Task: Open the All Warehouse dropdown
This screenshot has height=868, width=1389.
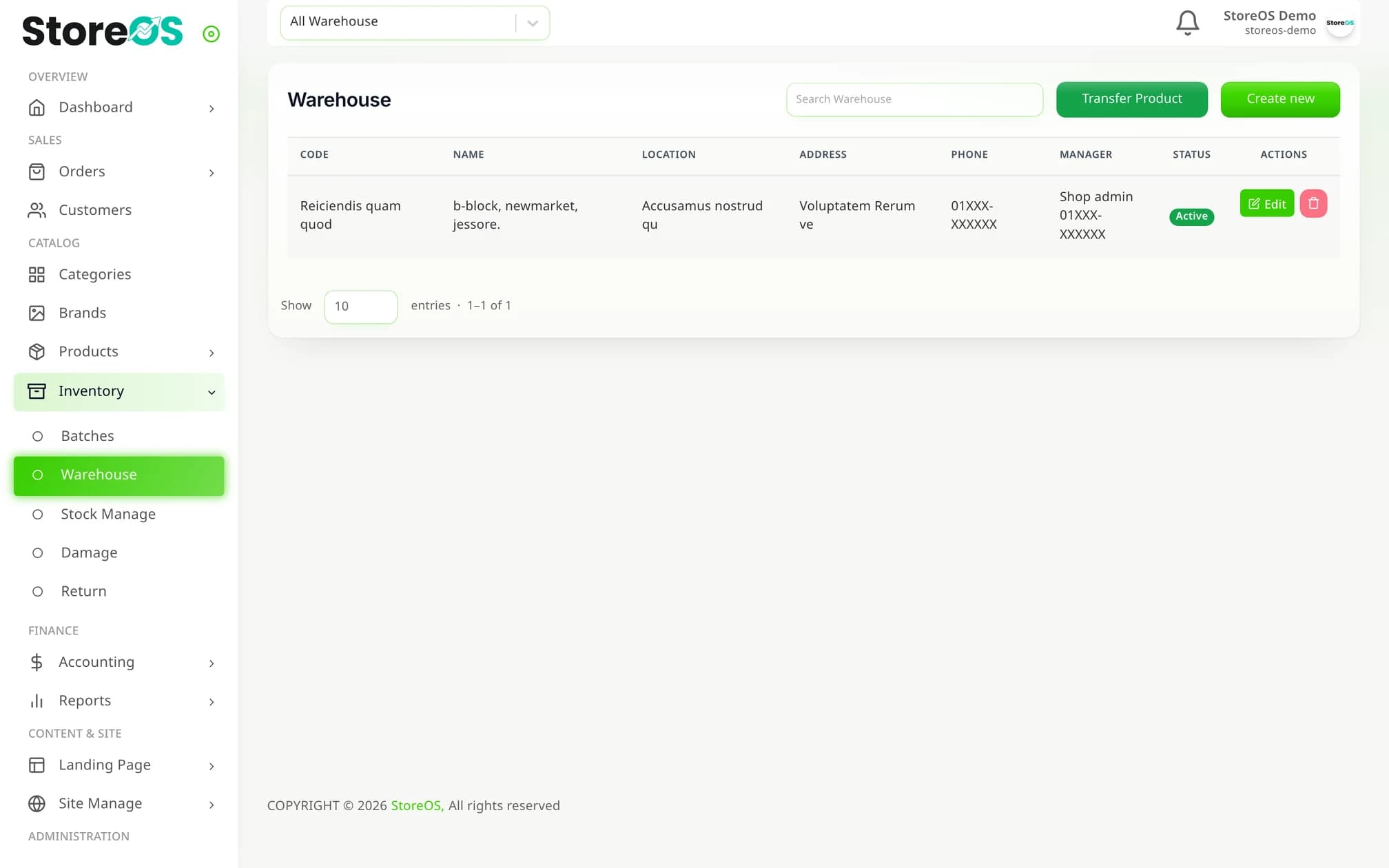Action: point(415,23)
